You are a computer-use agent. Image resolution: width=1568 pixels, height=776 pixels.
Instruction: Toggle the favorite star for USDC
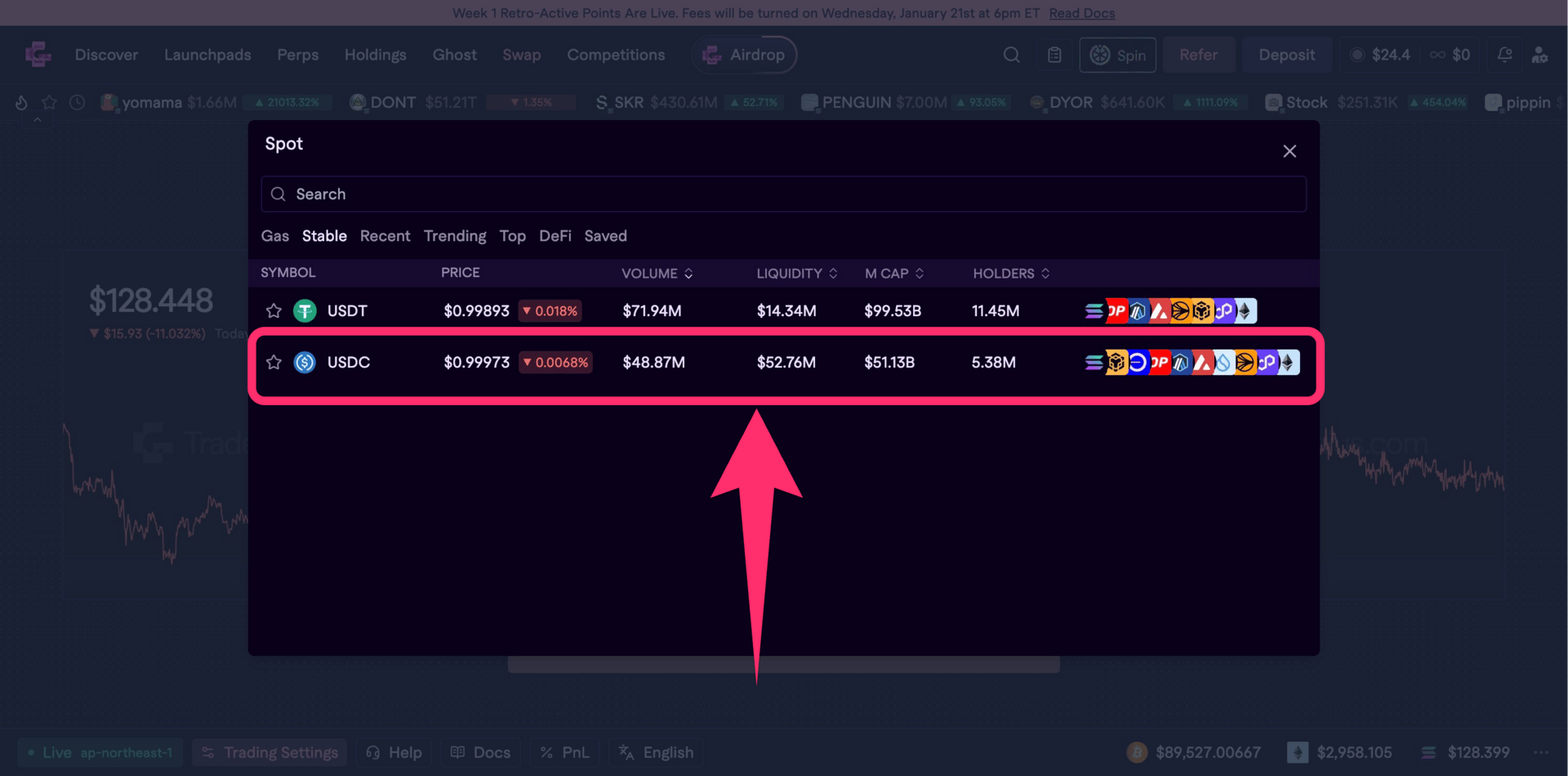click(x=274, y=362)
